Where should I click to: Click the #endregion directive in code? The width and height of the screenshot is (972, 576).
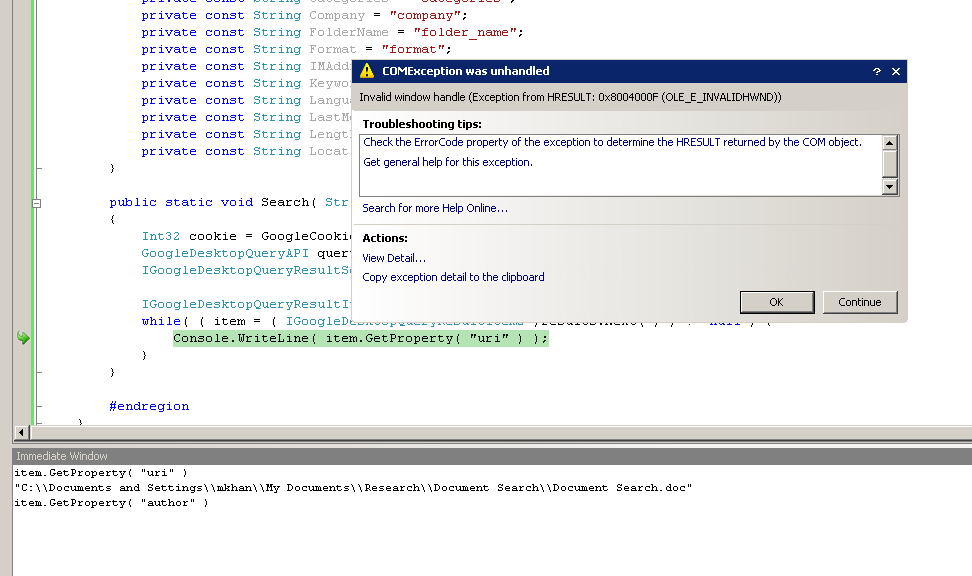[149, 406]
